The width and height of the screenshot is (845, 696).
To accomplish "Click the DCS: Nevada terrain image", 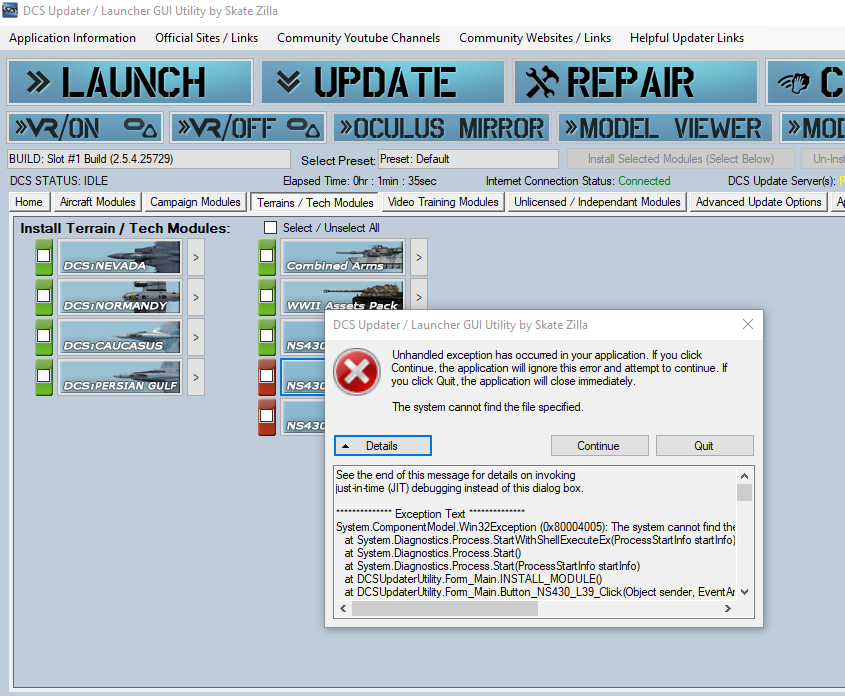I will 120,257.
